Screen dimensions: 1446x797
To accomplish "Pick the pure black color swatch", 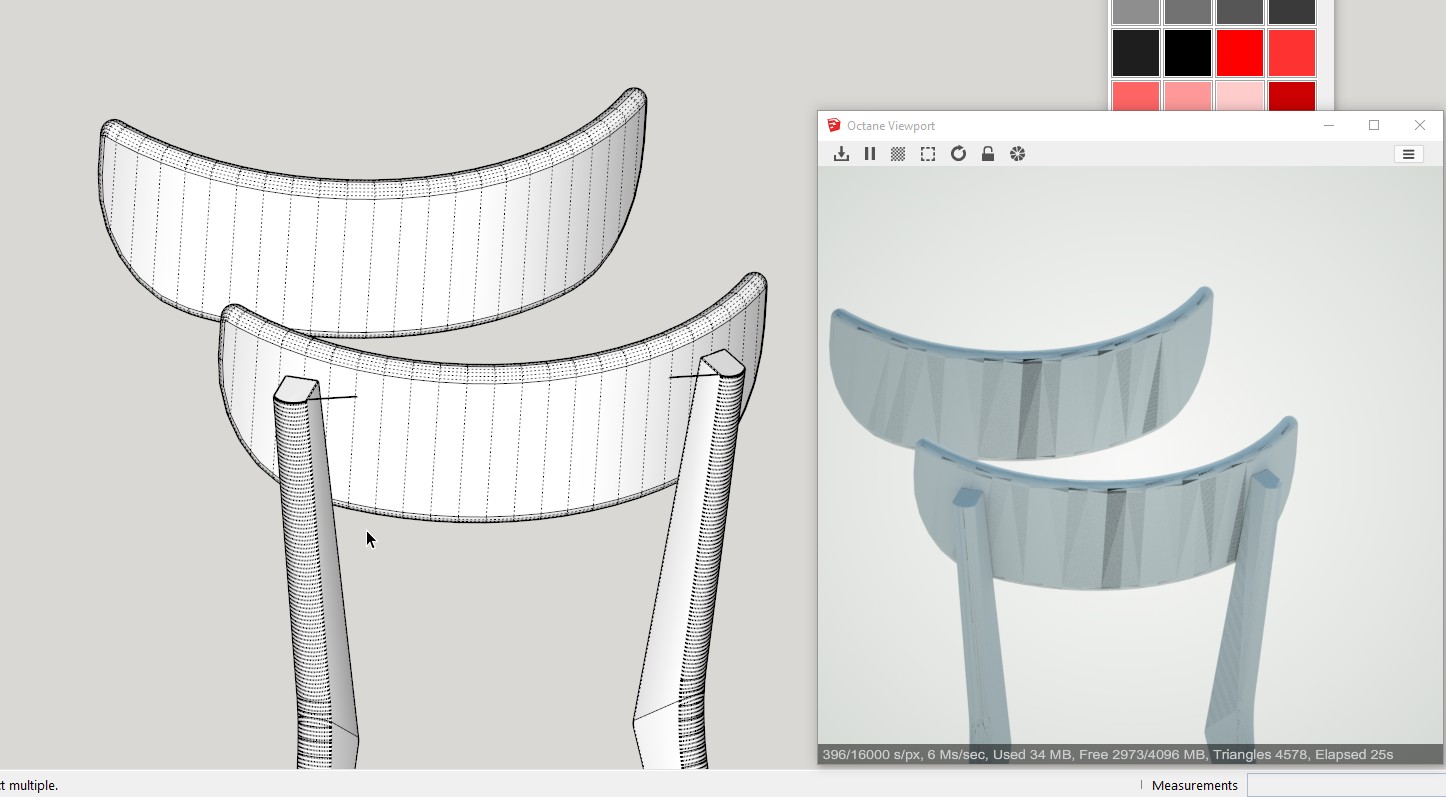I will [x=1188, y=53].
